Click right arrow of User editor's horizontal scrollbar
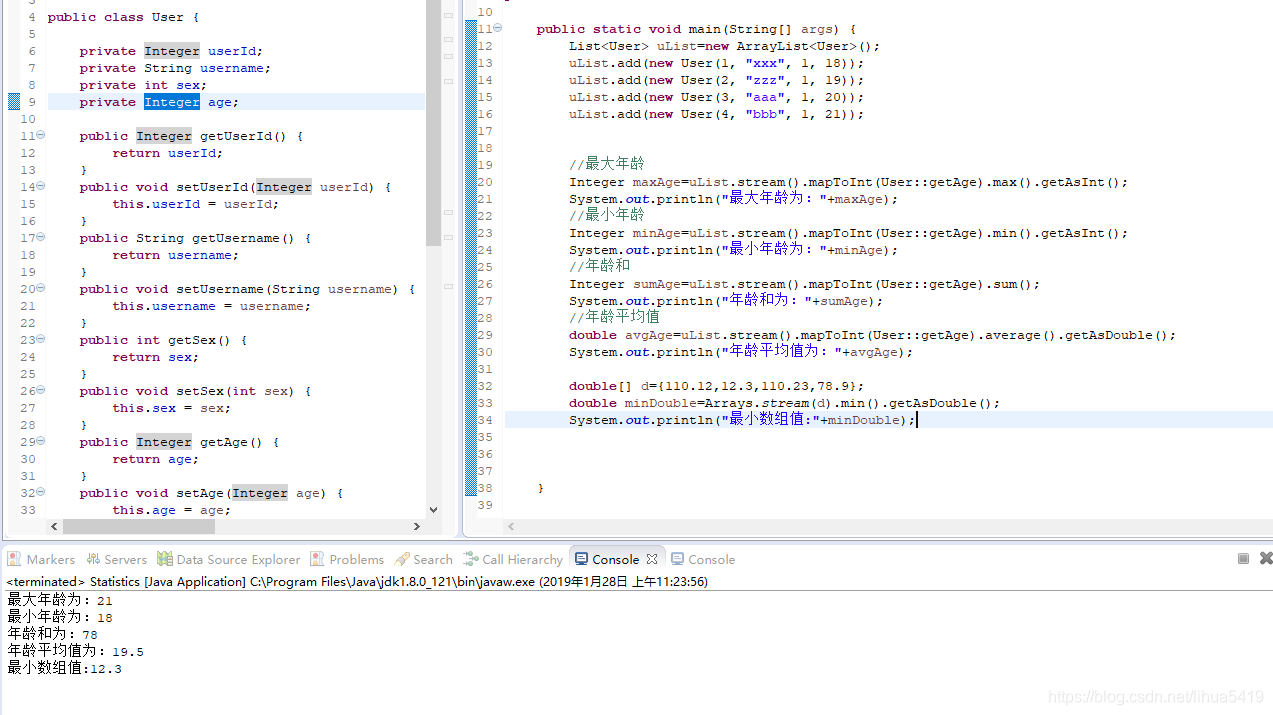 click(417, 526)
